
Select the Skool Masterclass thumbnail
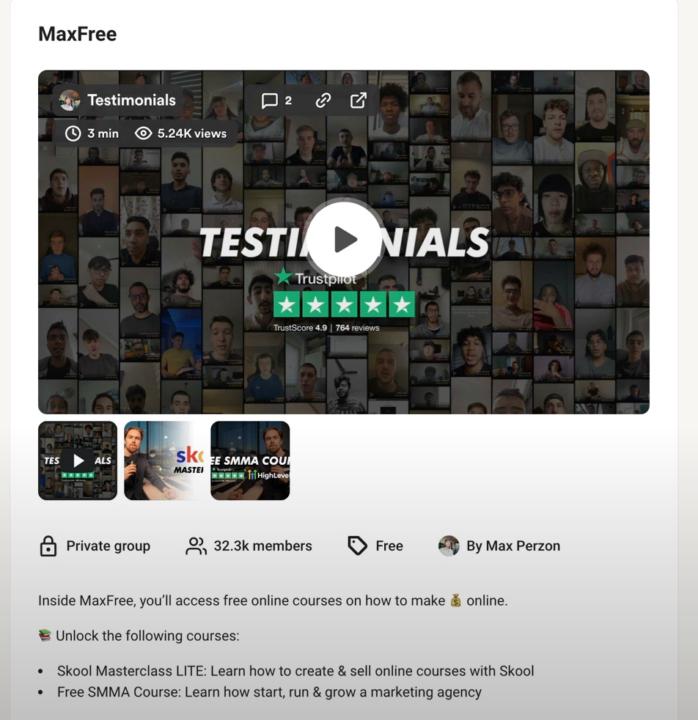click(x=164, y=461)
